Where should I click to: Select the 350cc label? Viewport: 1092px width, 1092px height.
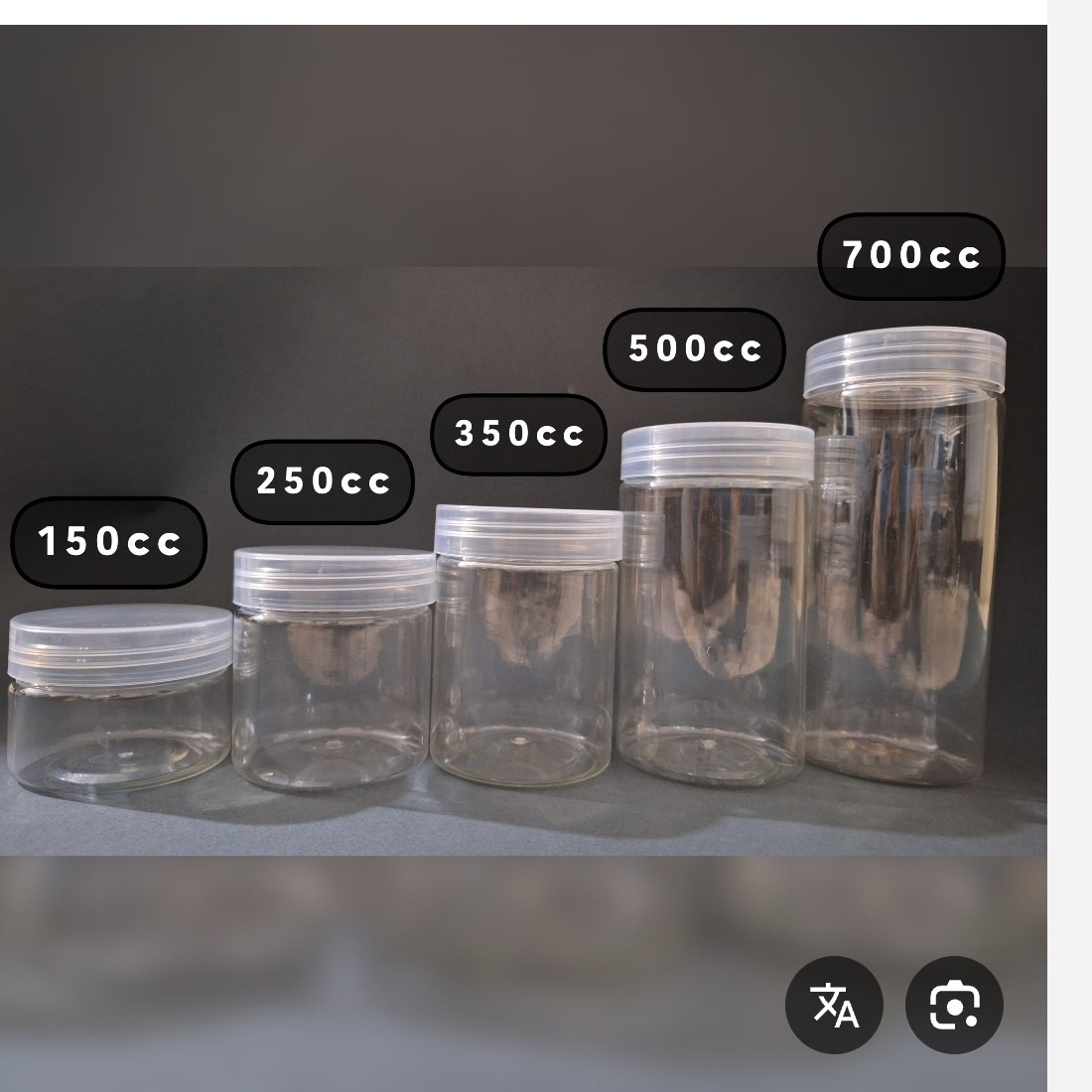pyautogui.click(x=519, y=434)
